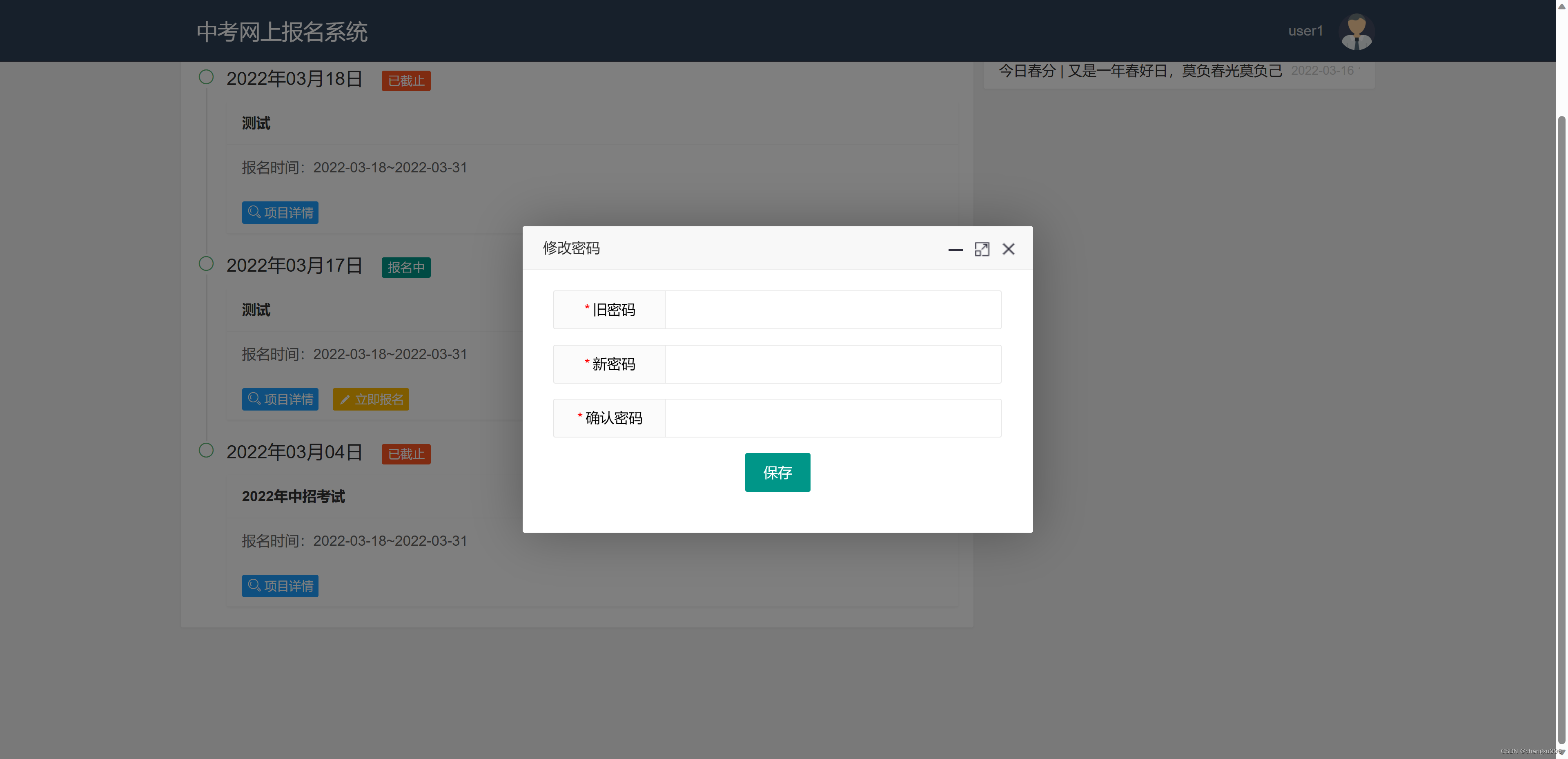Open 项目详情 for 2022年中招考试

280,586
